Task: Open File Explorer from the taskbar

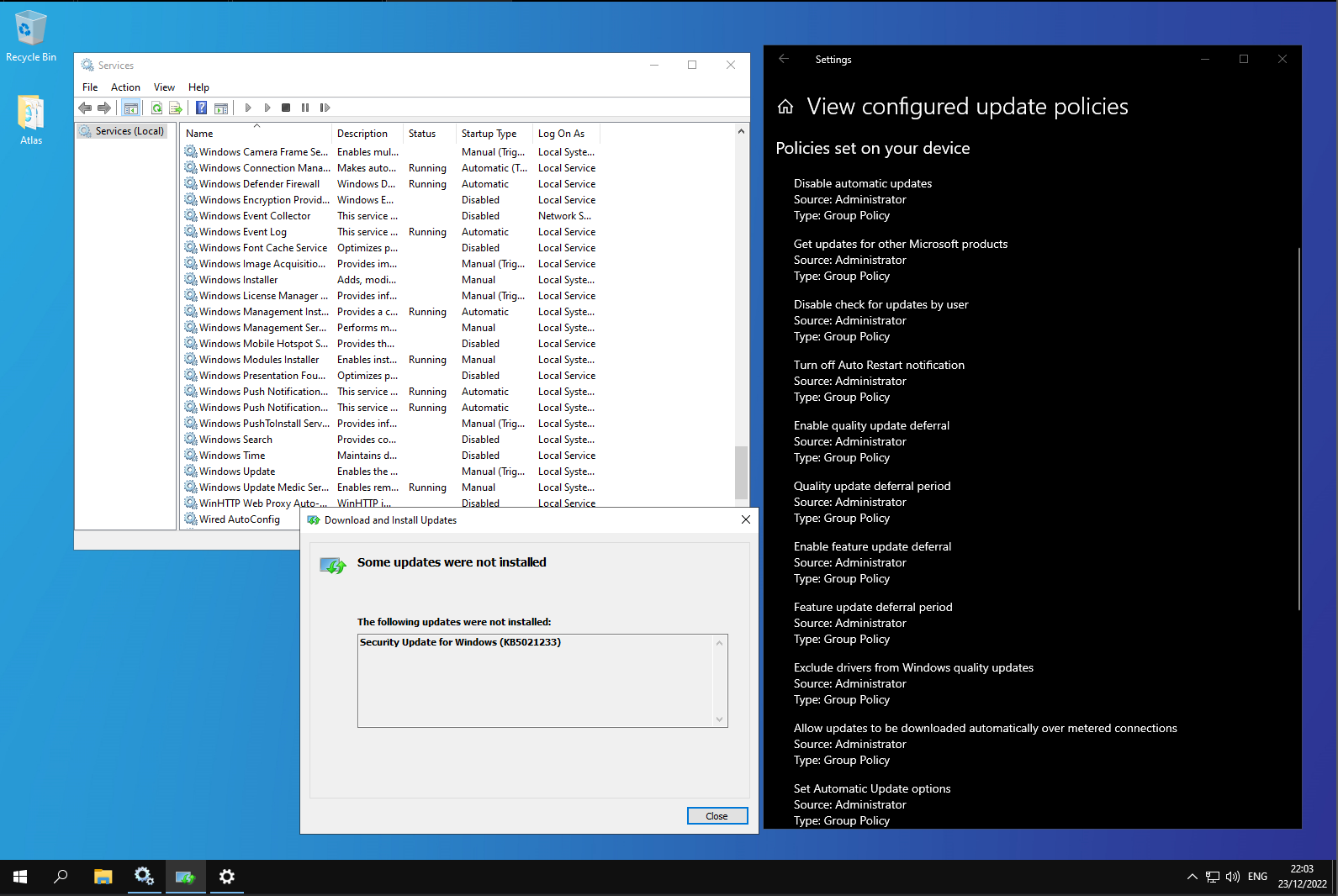Action: tap(103, 877)
